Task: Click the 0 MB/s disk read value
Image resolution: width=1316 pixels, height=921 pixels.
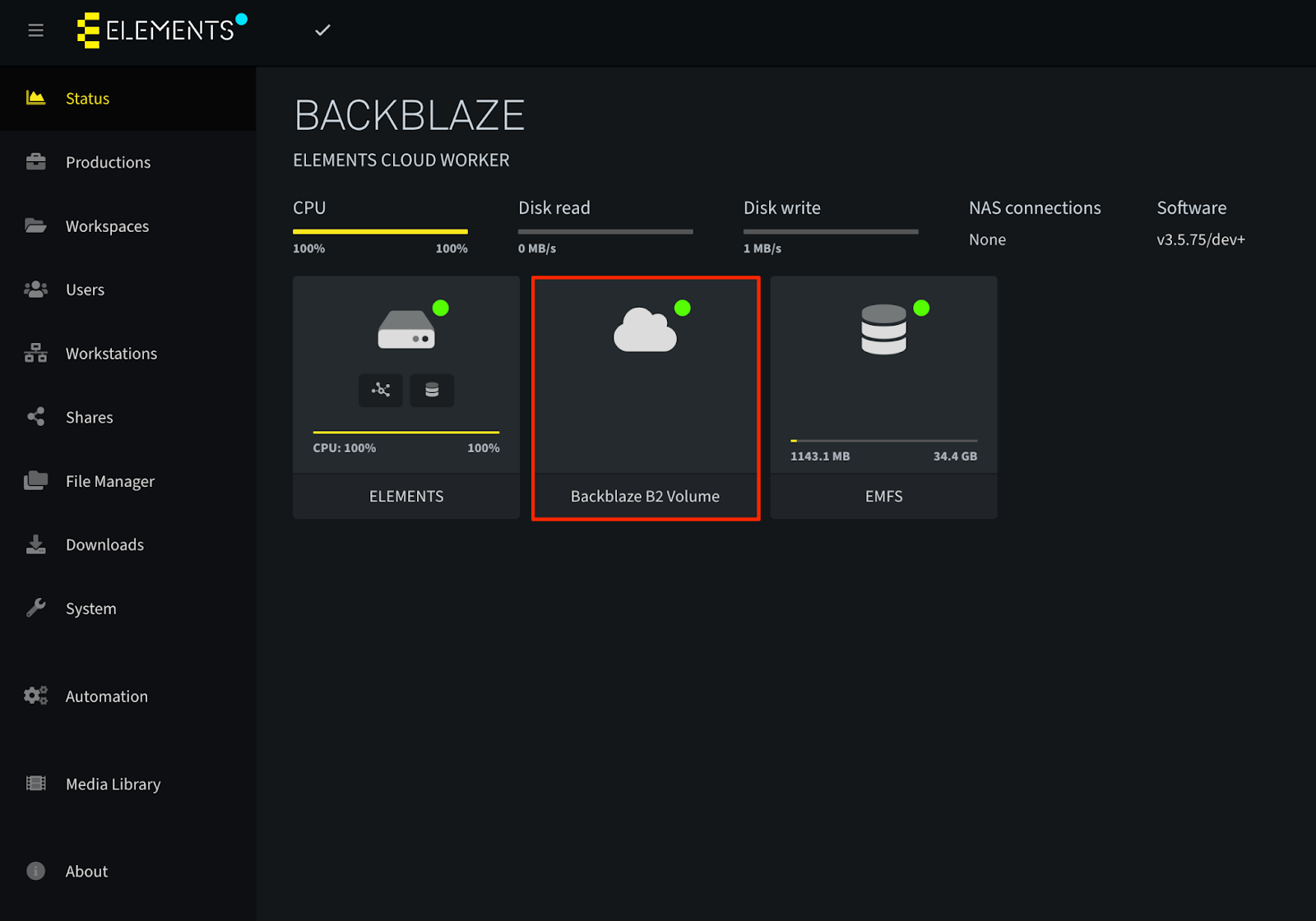Action: (537, 248)
